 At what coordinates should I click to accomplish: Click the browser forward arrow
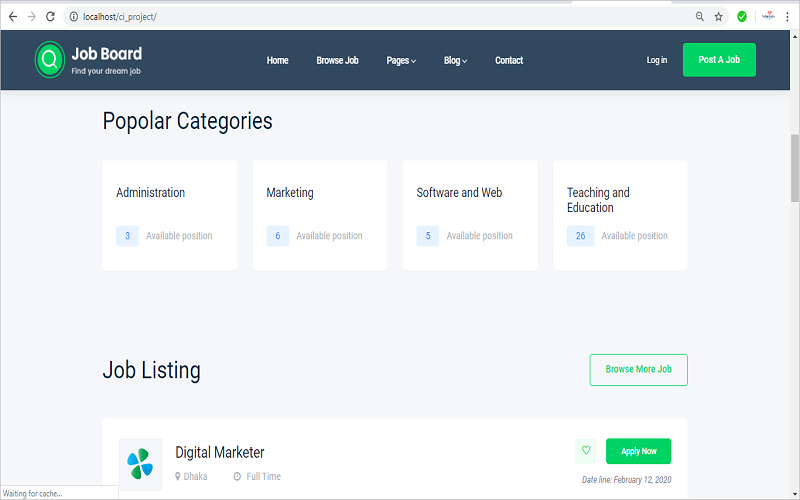click(x=32, y=17)
